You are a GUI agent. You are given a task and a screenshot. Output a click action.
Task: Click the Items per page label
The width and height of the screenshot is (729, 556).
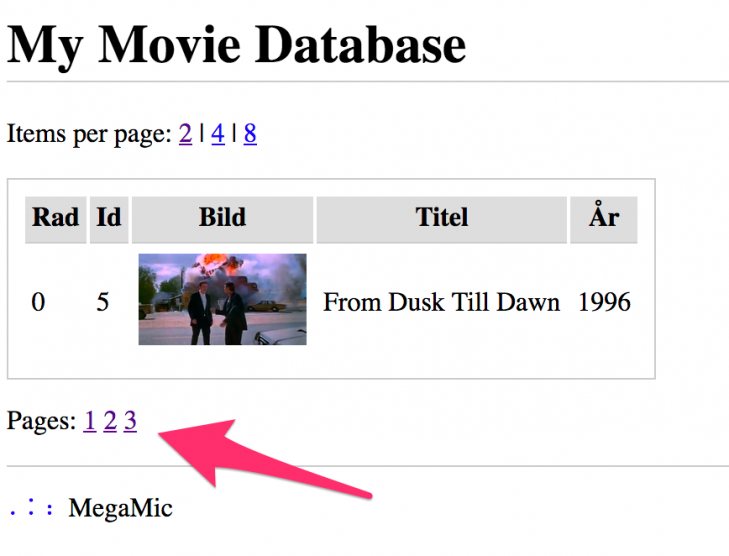pos(89,134)
